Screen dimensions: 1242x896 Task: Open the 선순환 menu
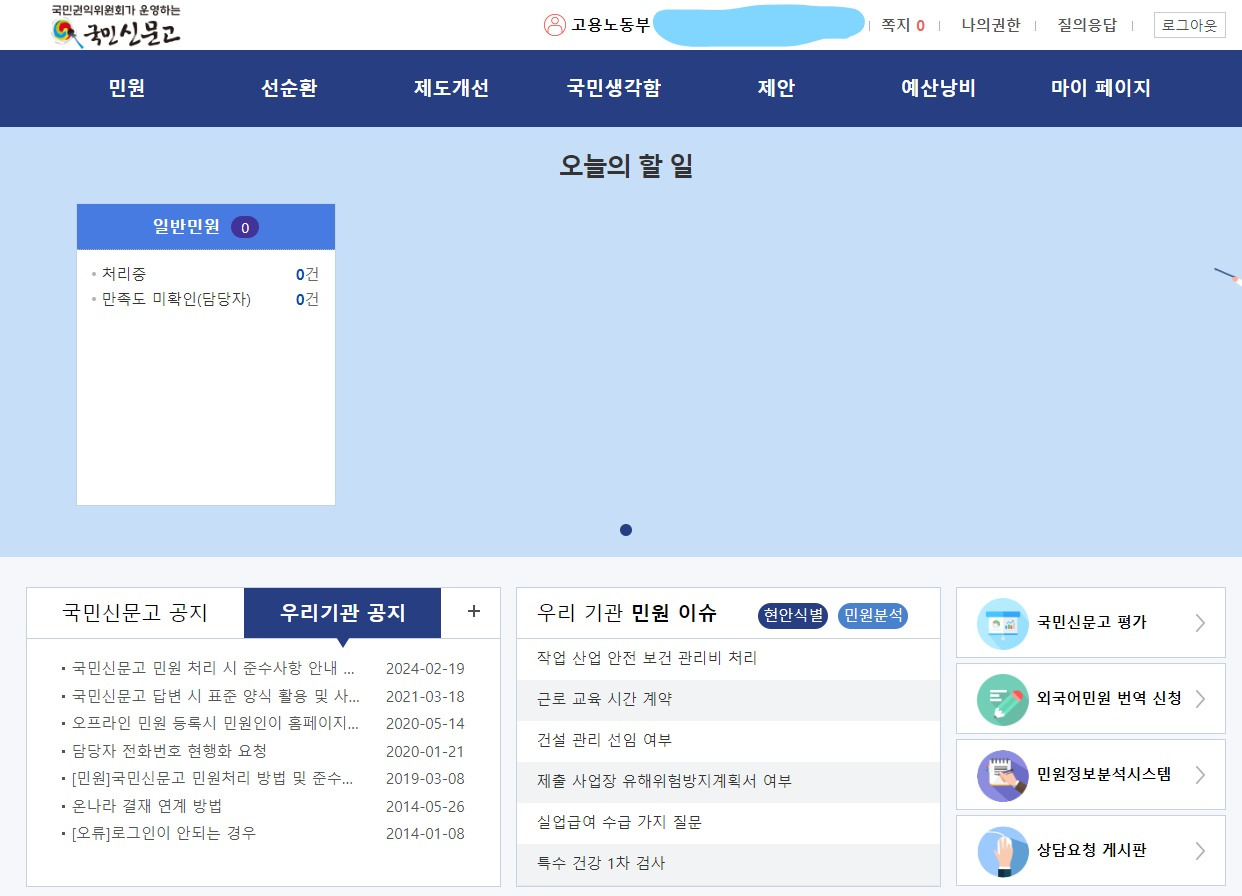click(x=289, y=88)
